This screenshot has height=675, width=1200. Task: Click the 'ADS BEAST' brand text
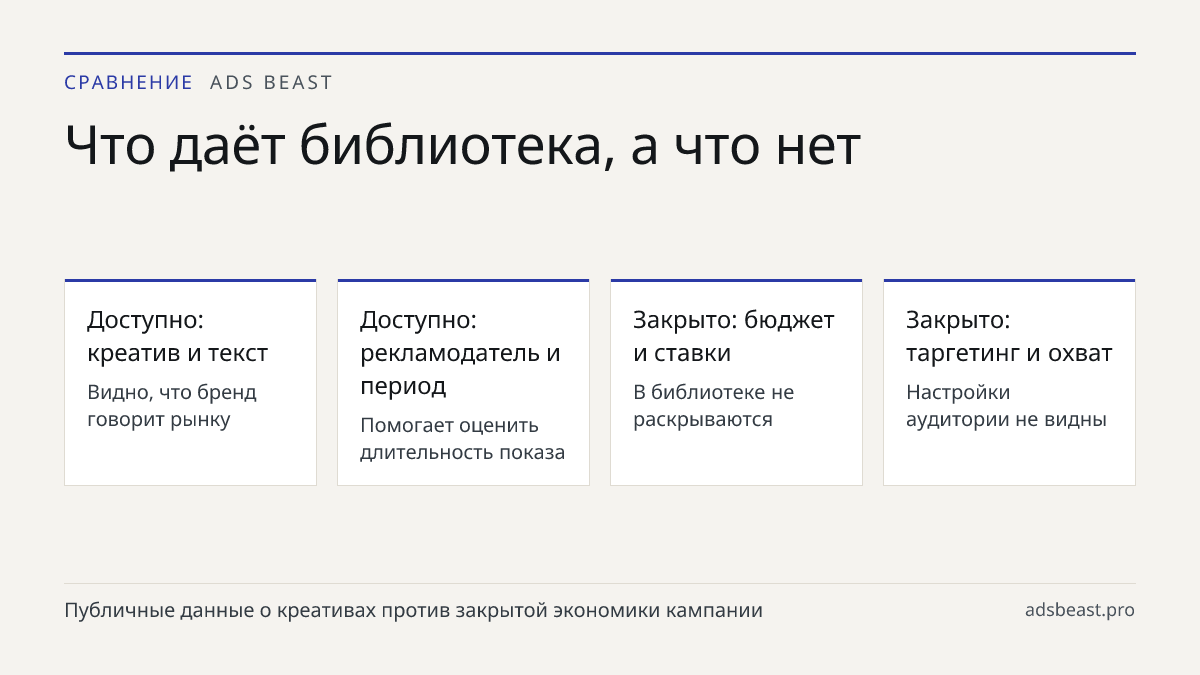click(271, 83)
